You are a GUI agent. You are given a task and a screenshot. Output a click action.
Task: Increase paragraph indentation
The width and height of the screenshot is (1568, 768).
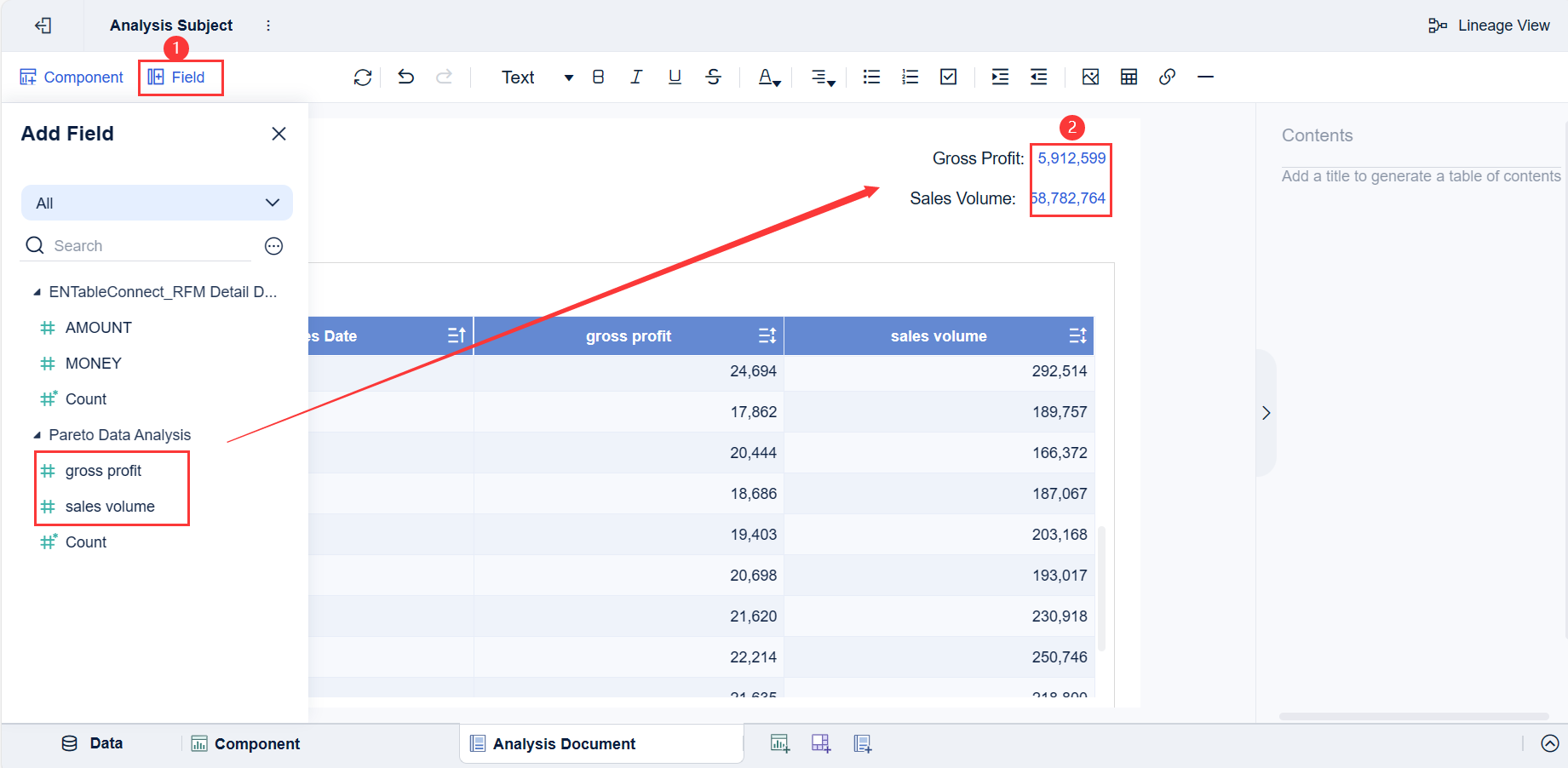(999, 77)
